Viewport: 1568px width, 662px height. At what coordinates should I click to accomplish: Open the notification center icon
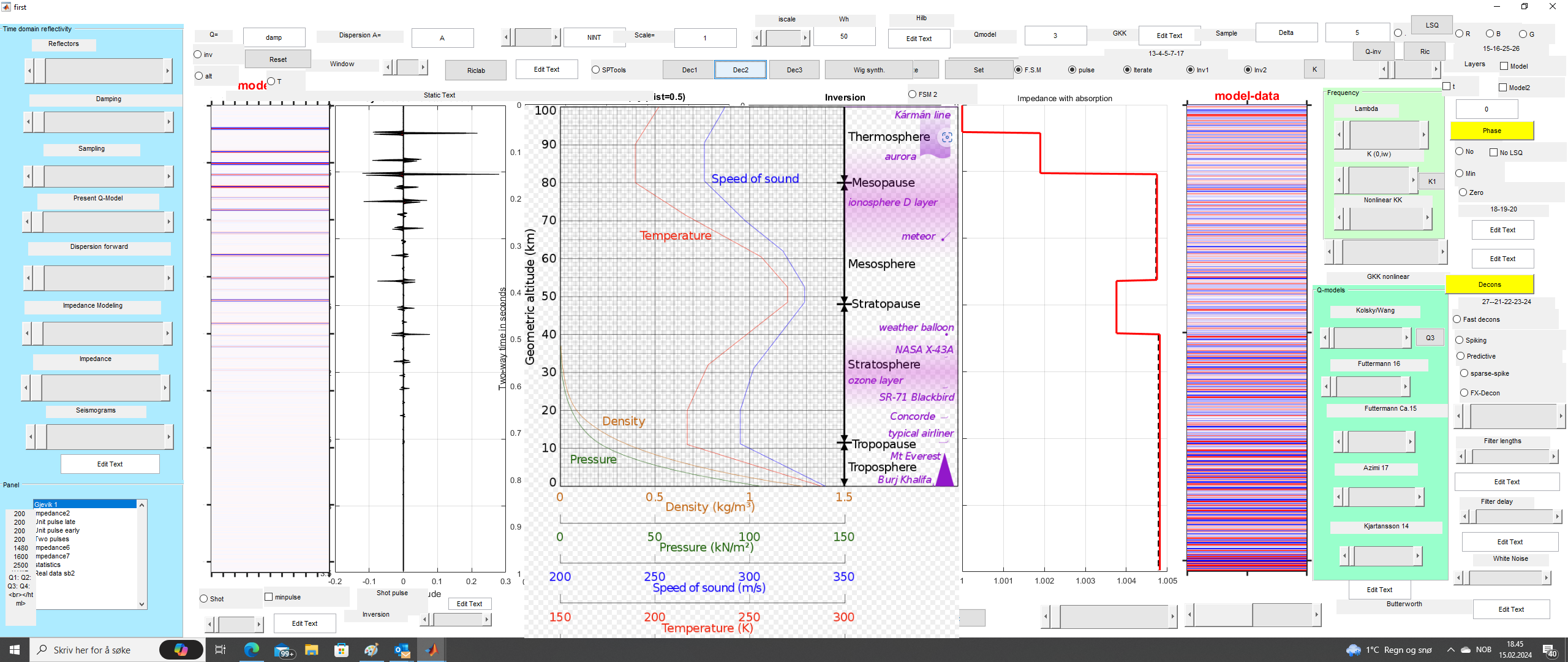[x=1549, y=650]
